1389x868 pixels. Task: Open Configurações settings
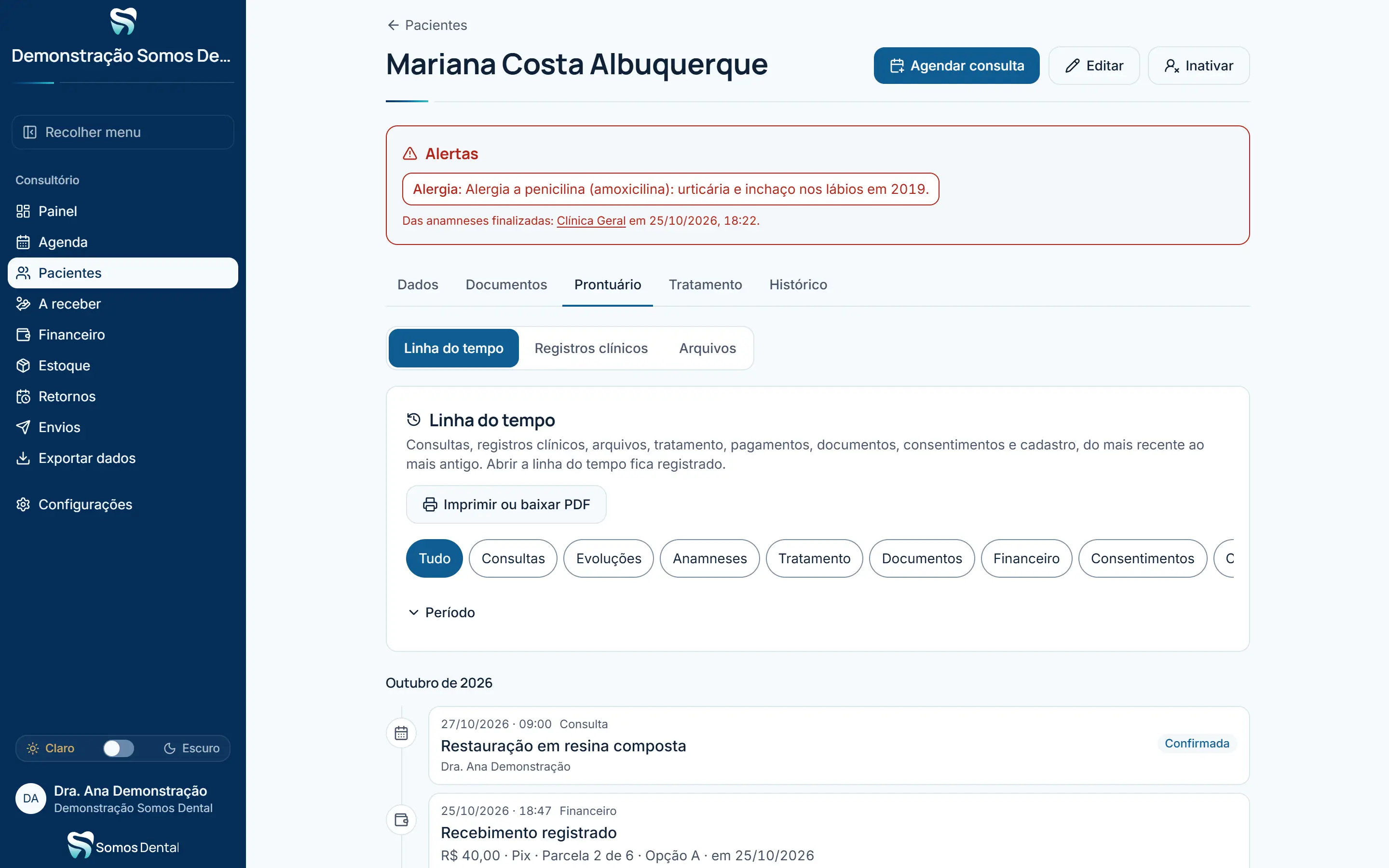click(122, 504)
